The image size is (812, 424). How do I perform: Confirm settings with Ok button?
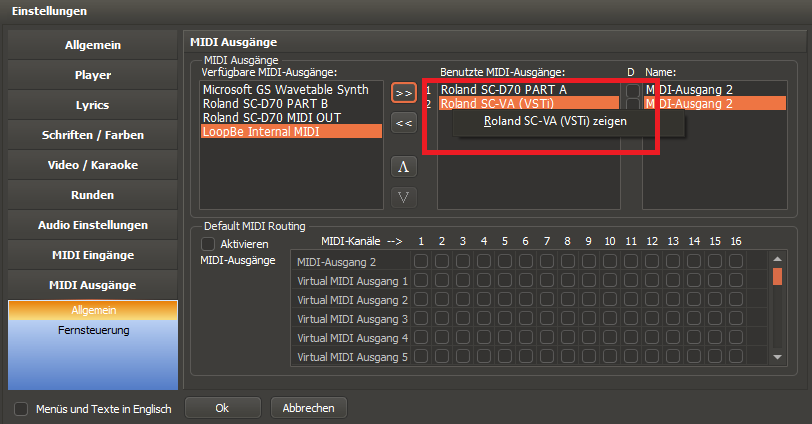pos(222,408)
